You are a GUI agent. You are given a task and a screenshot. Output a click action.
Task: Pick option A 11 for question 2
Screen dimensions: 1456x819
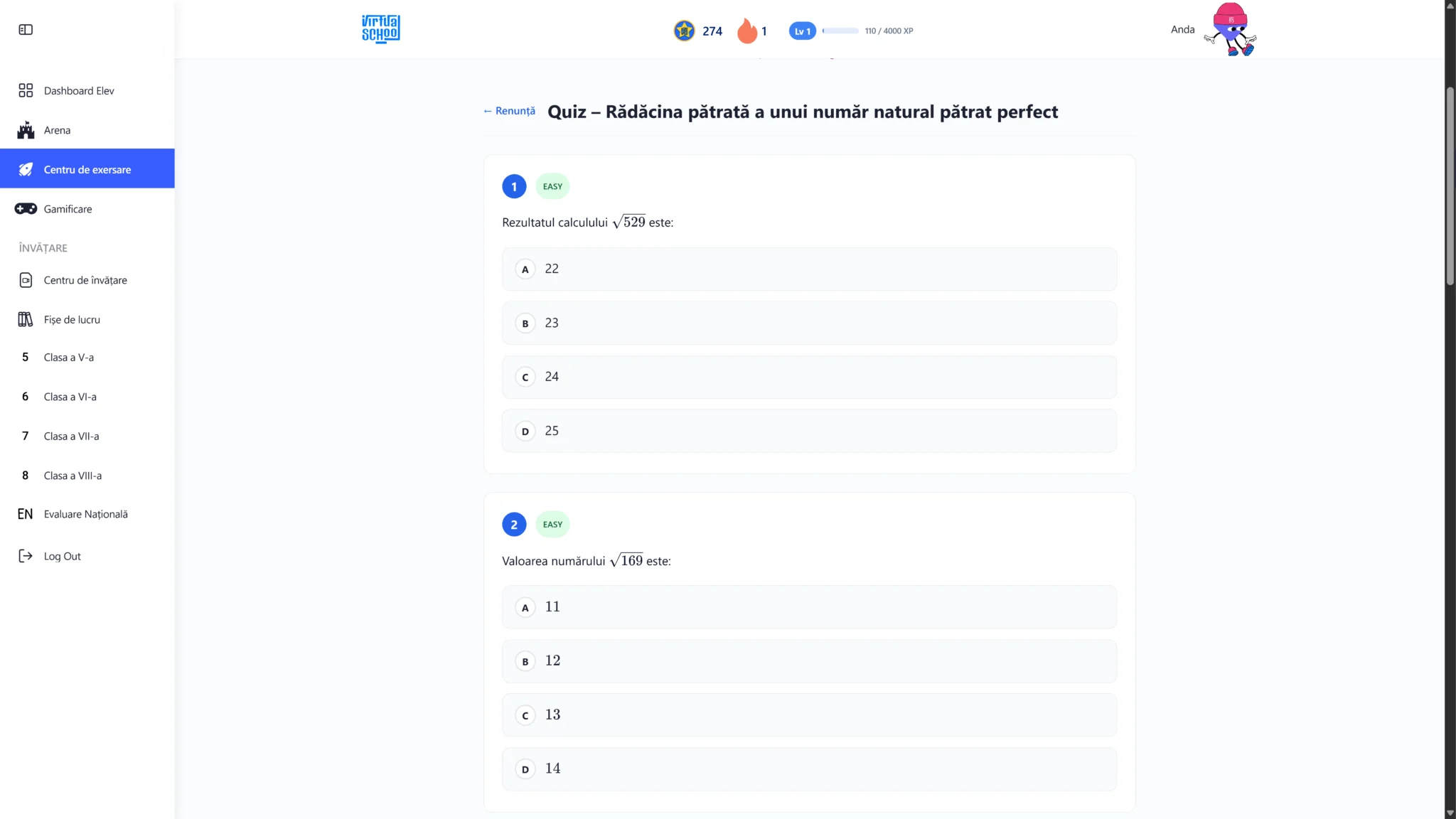pos(809,607)
